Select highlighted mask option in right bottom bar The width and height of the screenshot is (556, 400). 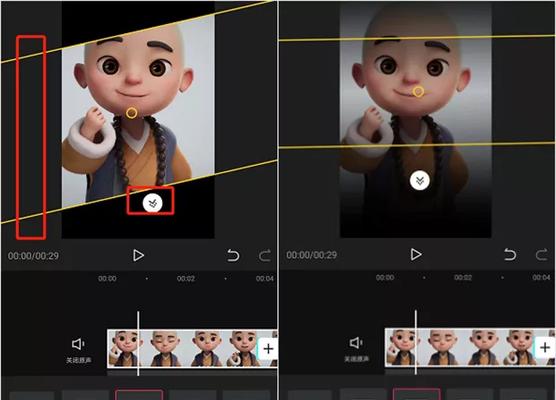tap(417, 394)
